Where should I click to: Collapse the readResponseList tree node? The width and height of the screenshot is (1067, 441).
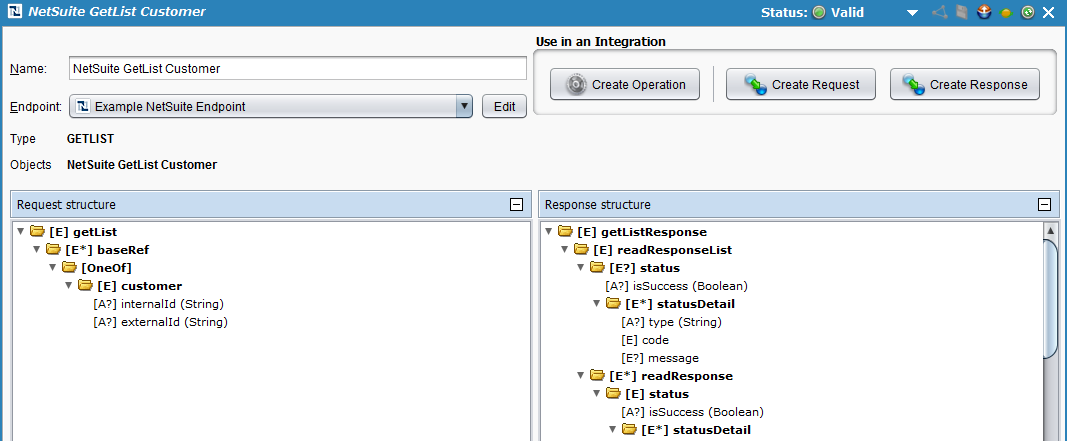[565, 250]
